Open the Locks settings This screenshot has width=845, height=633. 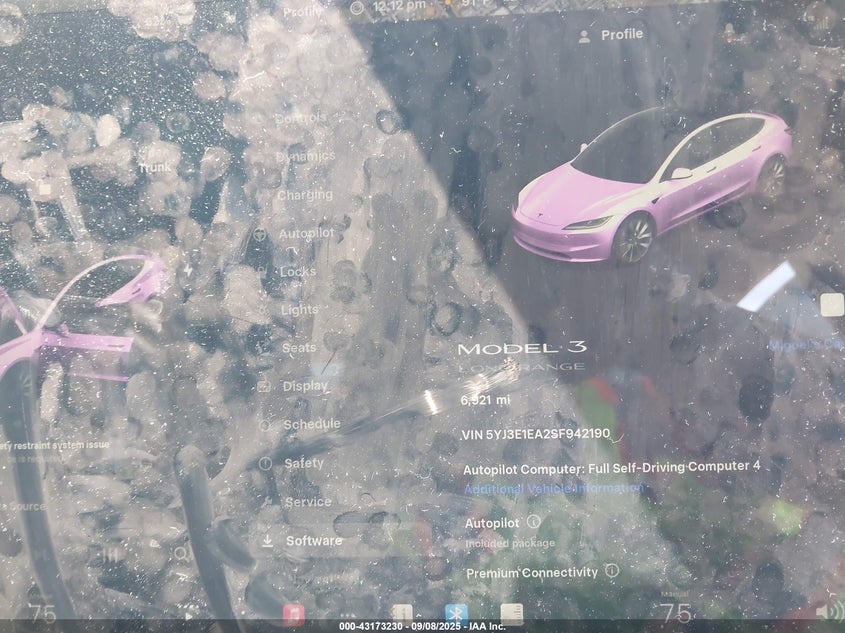(298, 272)
